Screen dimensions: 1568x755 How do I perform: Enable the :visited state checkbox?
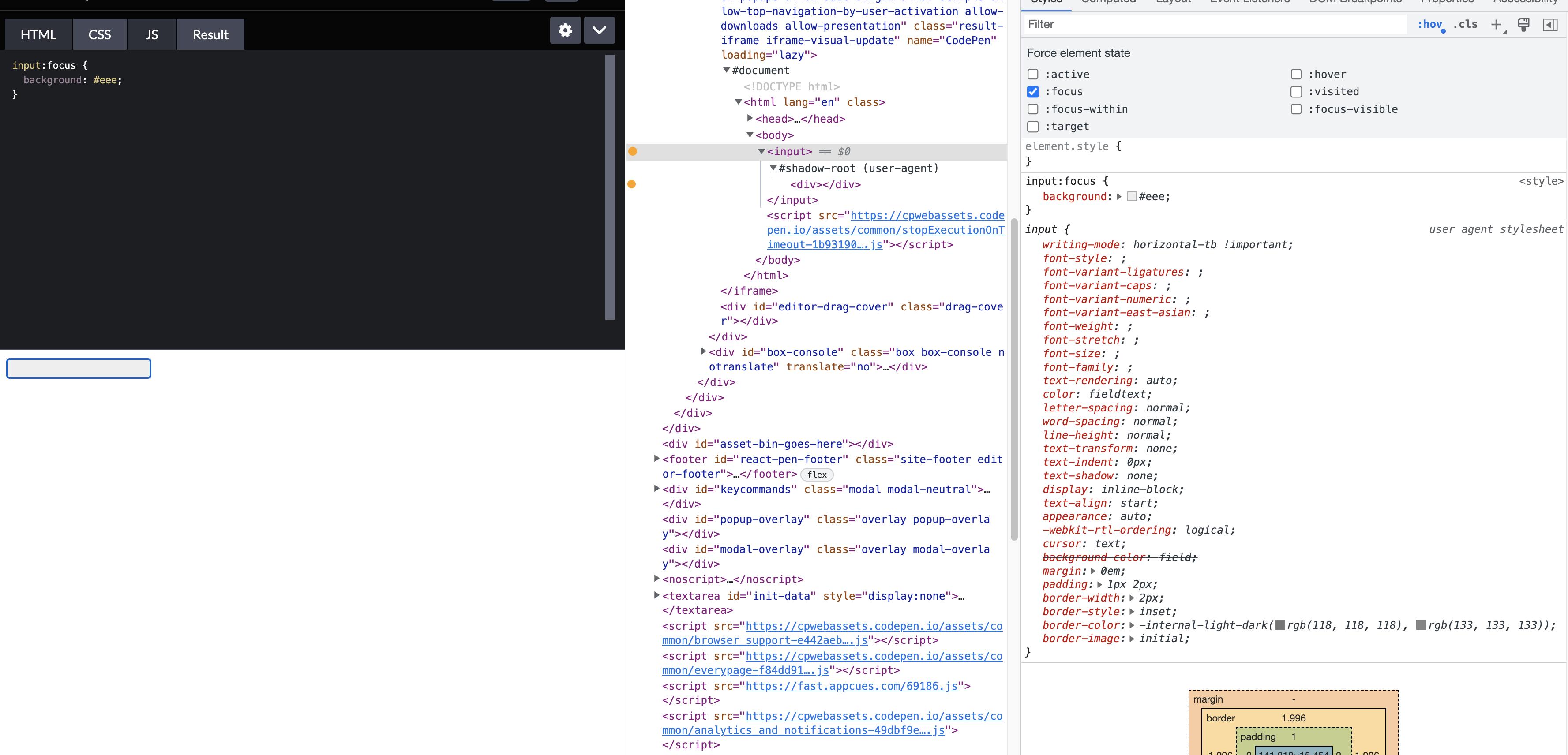point(1297,92)
